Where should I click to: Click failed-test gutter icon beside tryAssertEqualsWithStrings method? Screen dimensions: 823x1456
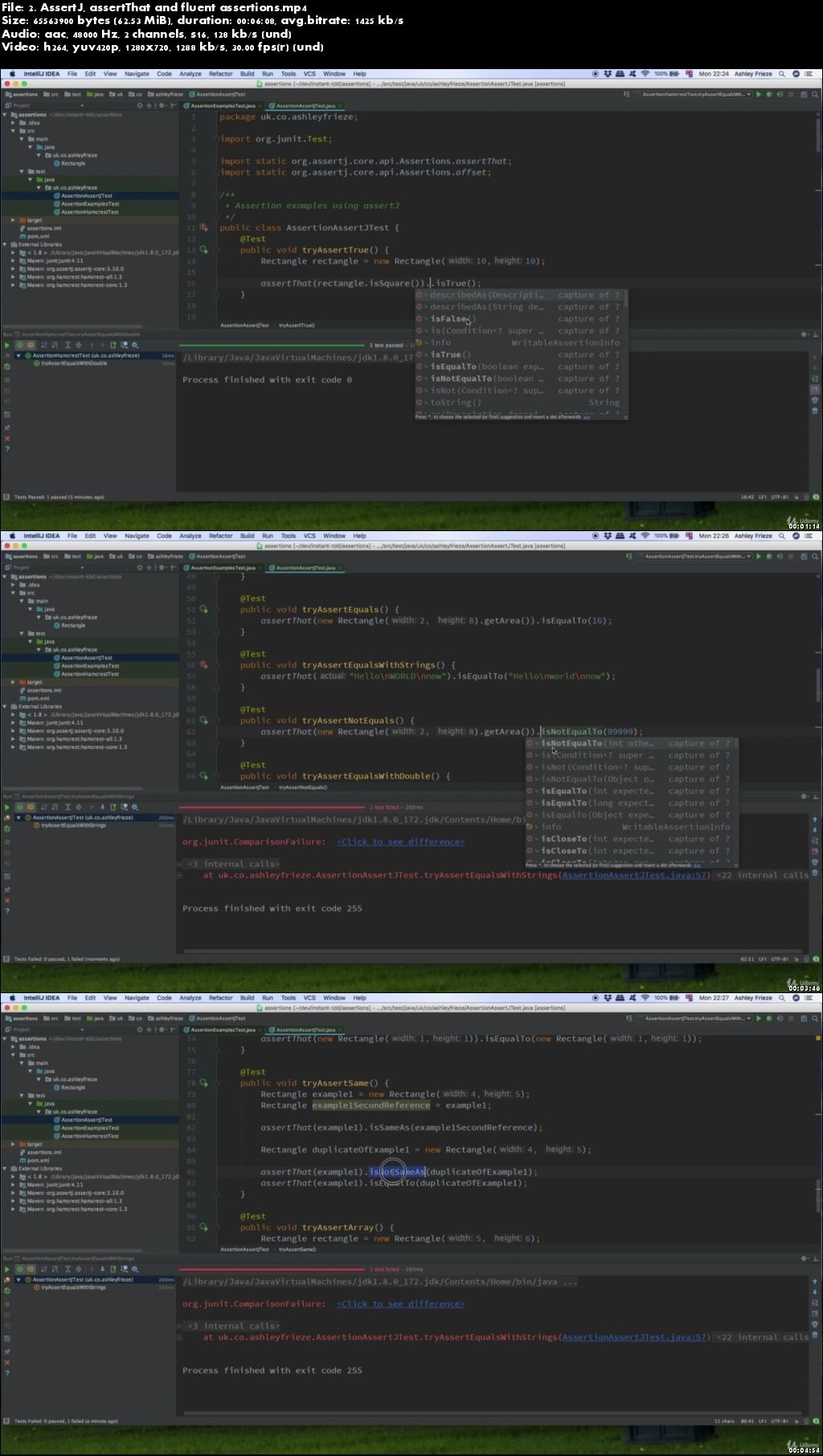pyautogui.click(x=204, y=665)
